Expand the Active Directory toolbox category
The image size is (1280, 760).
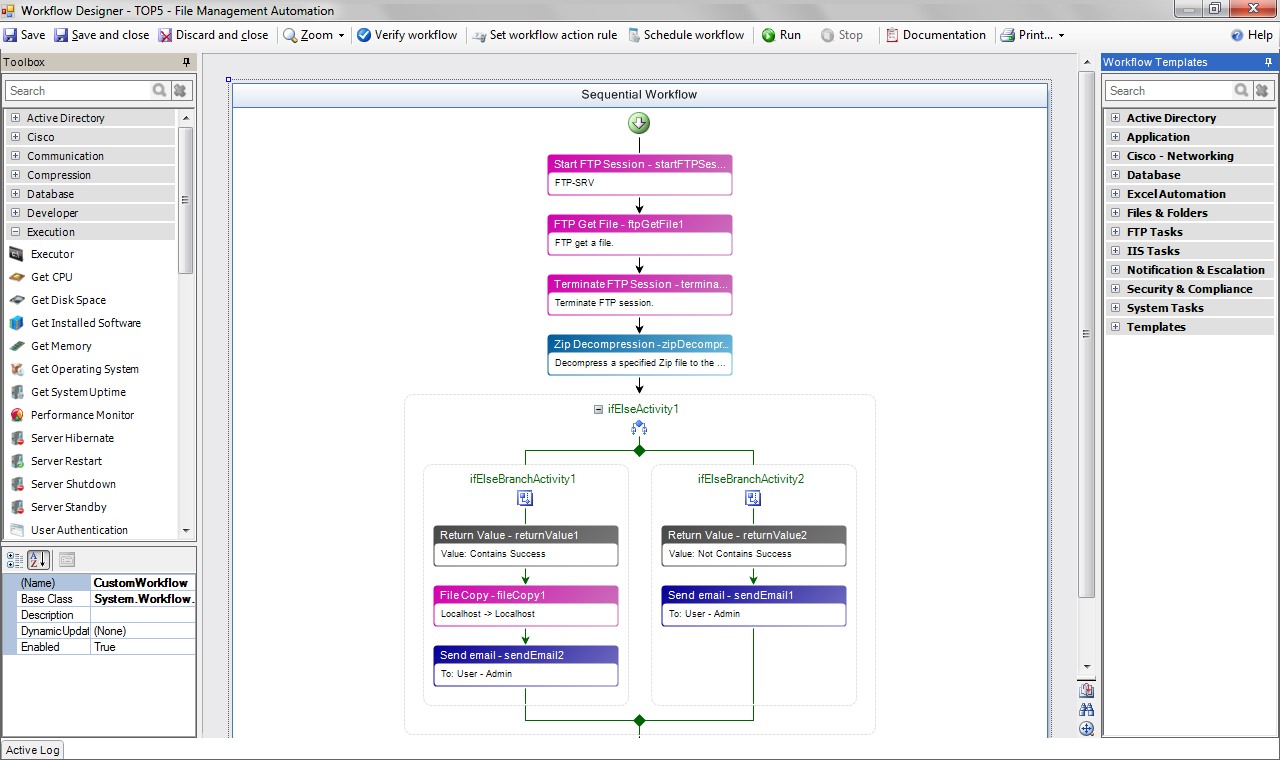pyautogui.click(x=14, y=117)
